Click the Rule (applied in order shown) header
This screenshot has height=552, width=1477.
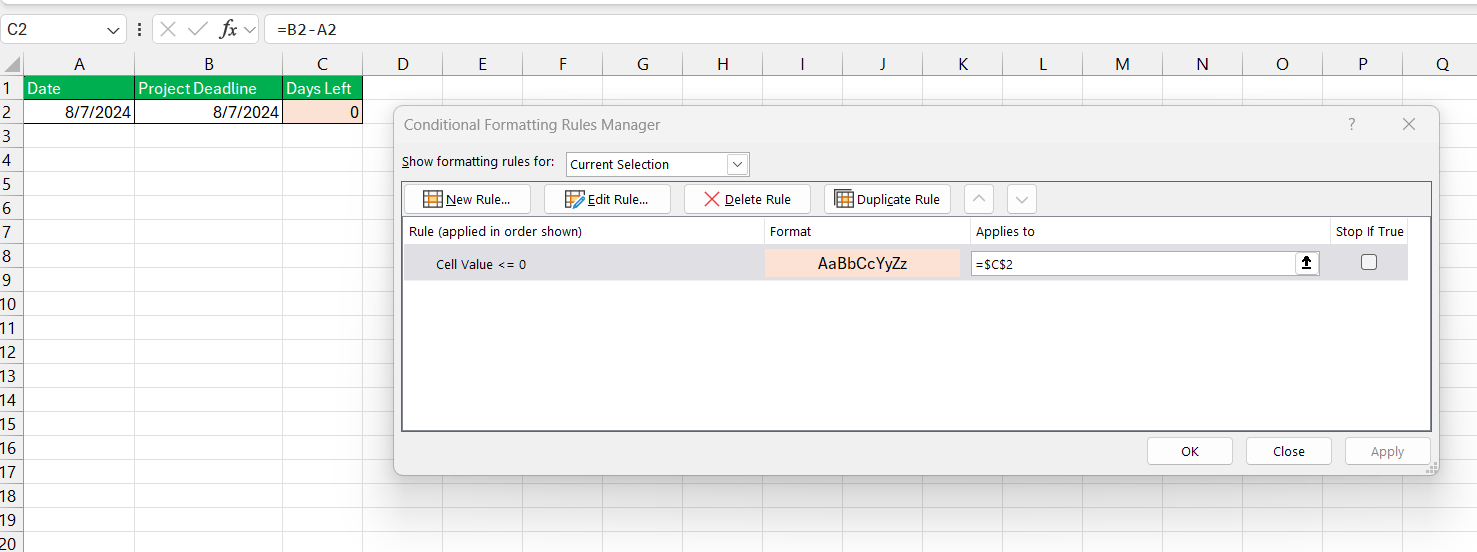point(584,231)
